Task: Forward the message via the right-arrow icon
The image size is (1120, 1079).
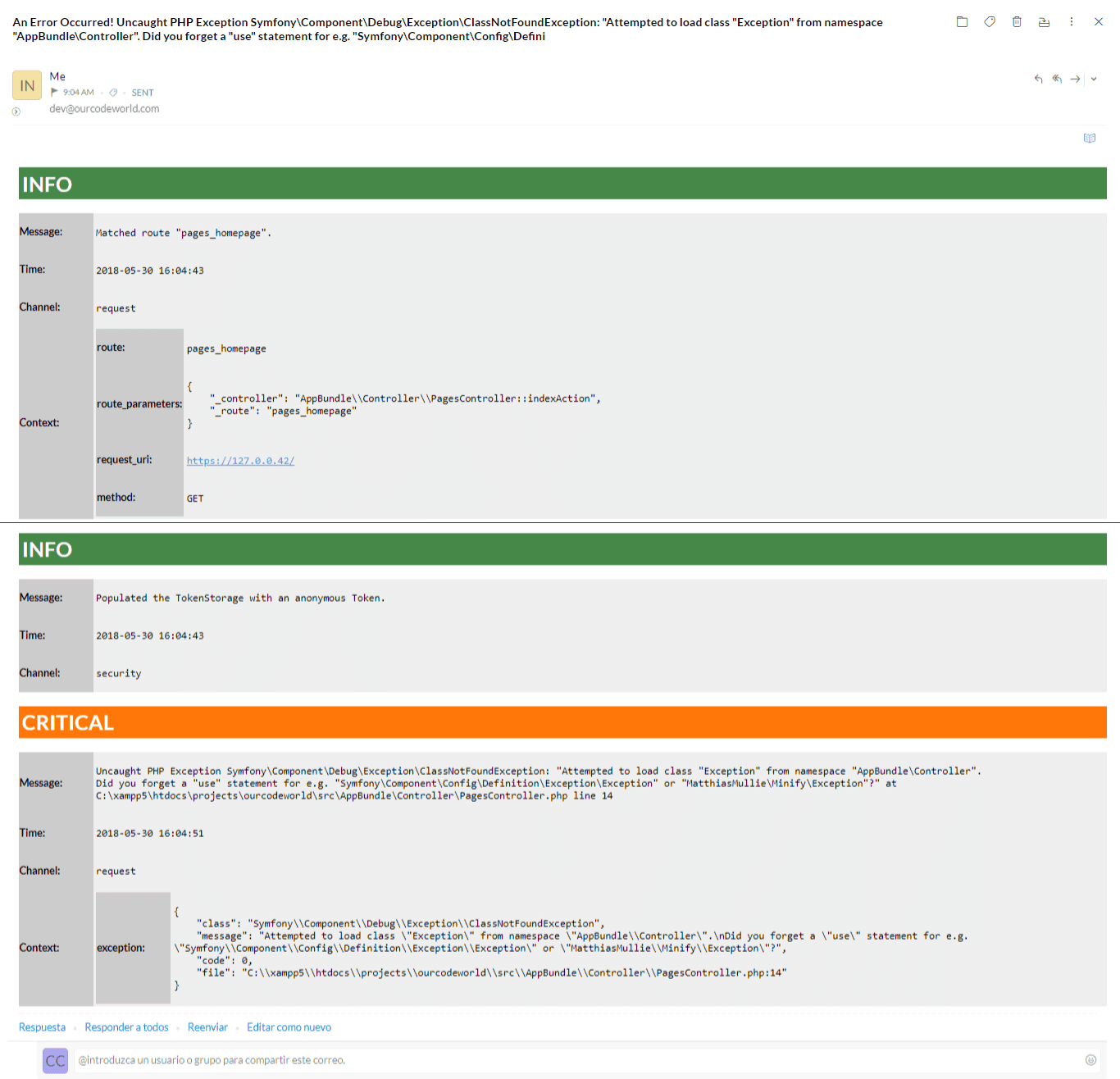Action: click(1075, 80)
